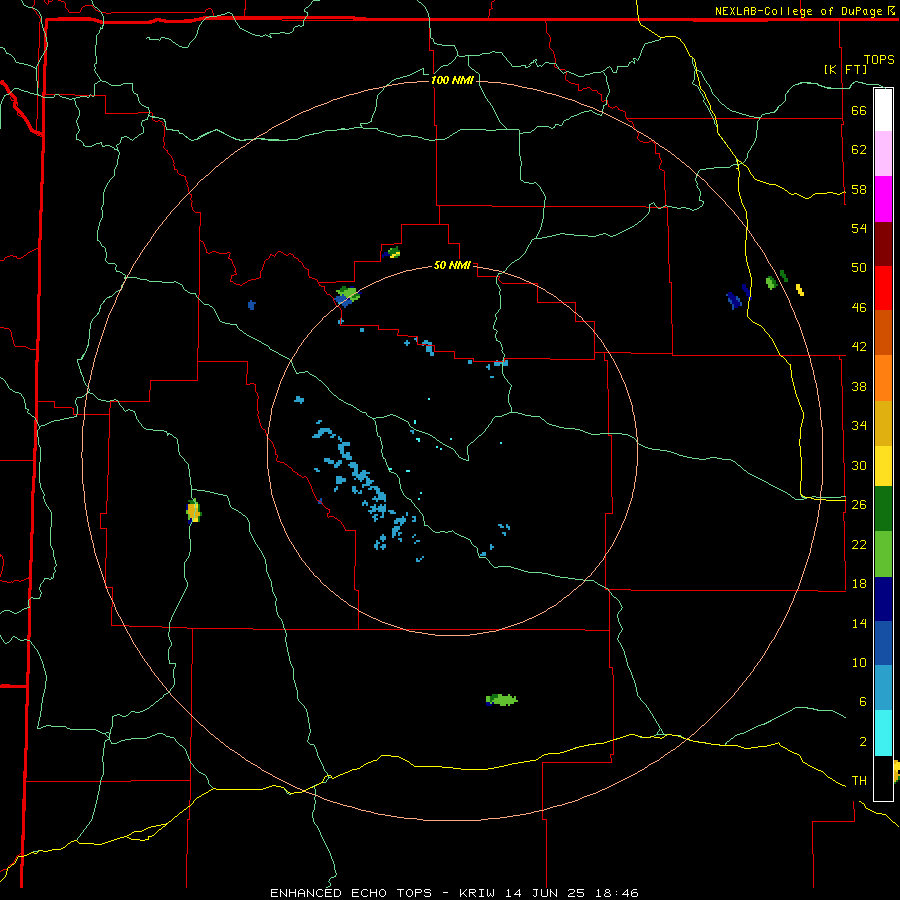Click the TOPS legend title
This screenshot has height=900, width=900.
(879, 60)
